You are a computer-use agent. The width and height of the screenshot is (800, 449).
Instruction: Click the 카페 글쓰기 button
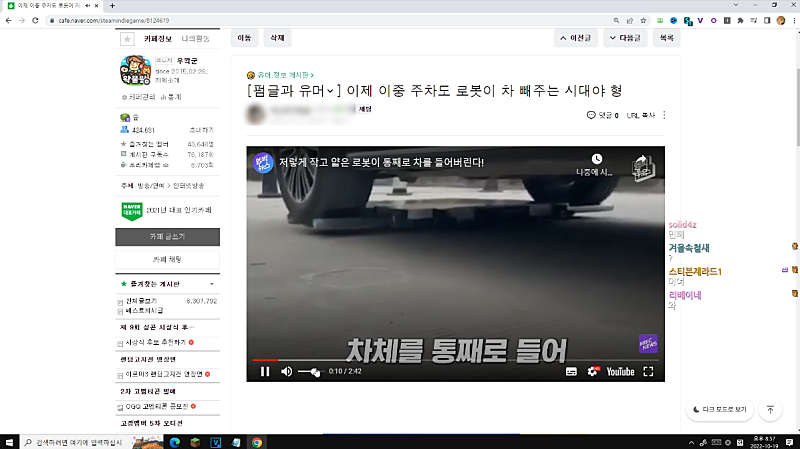click(x=167, y=237)
